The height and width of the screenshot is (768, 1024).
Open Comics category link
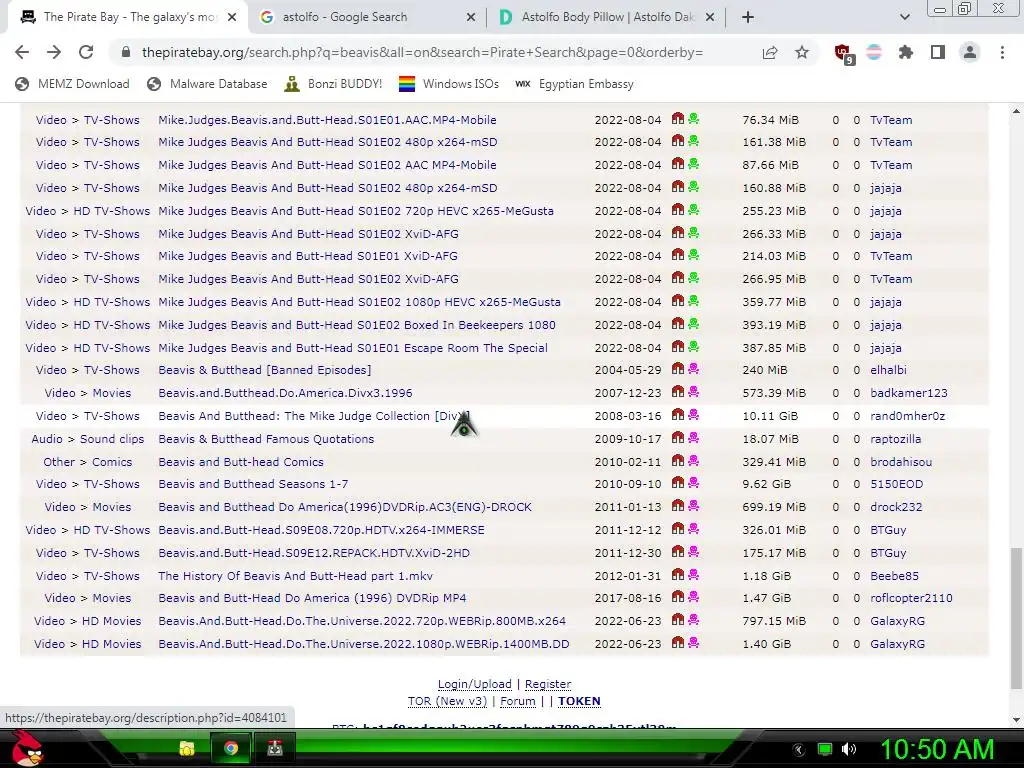point(112,462)
